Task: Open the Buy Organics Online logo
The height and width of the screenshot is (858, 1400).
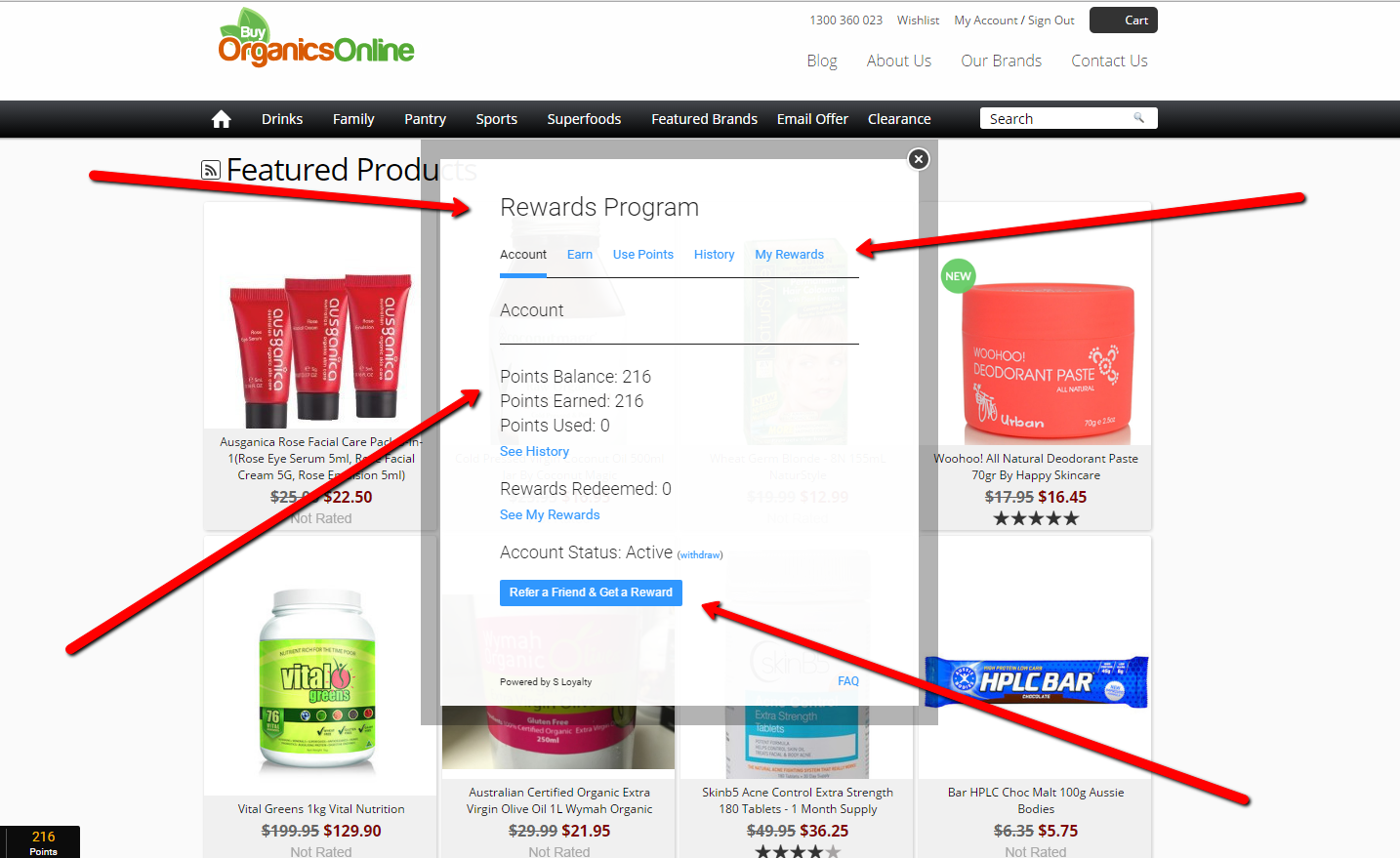Action: pyautogui.click(x=316, y=37)
